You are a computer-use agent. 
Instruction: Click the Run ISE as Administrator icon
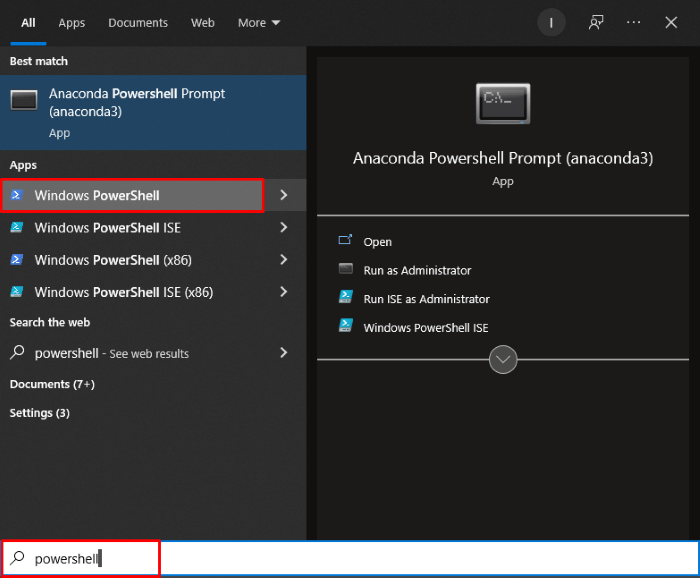(346, 297)
